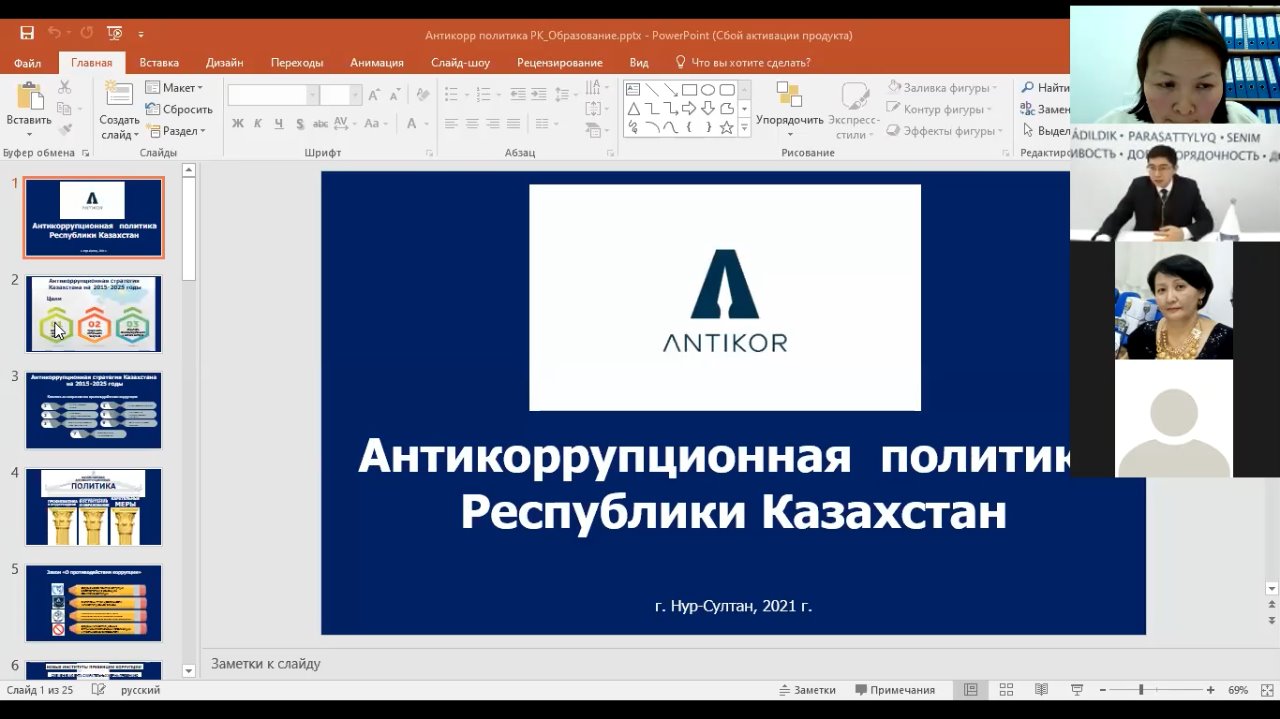Select the star shape in shapes gallery
The height and width of the screenshot is (719, 1280).
click(x=727, y=127)
